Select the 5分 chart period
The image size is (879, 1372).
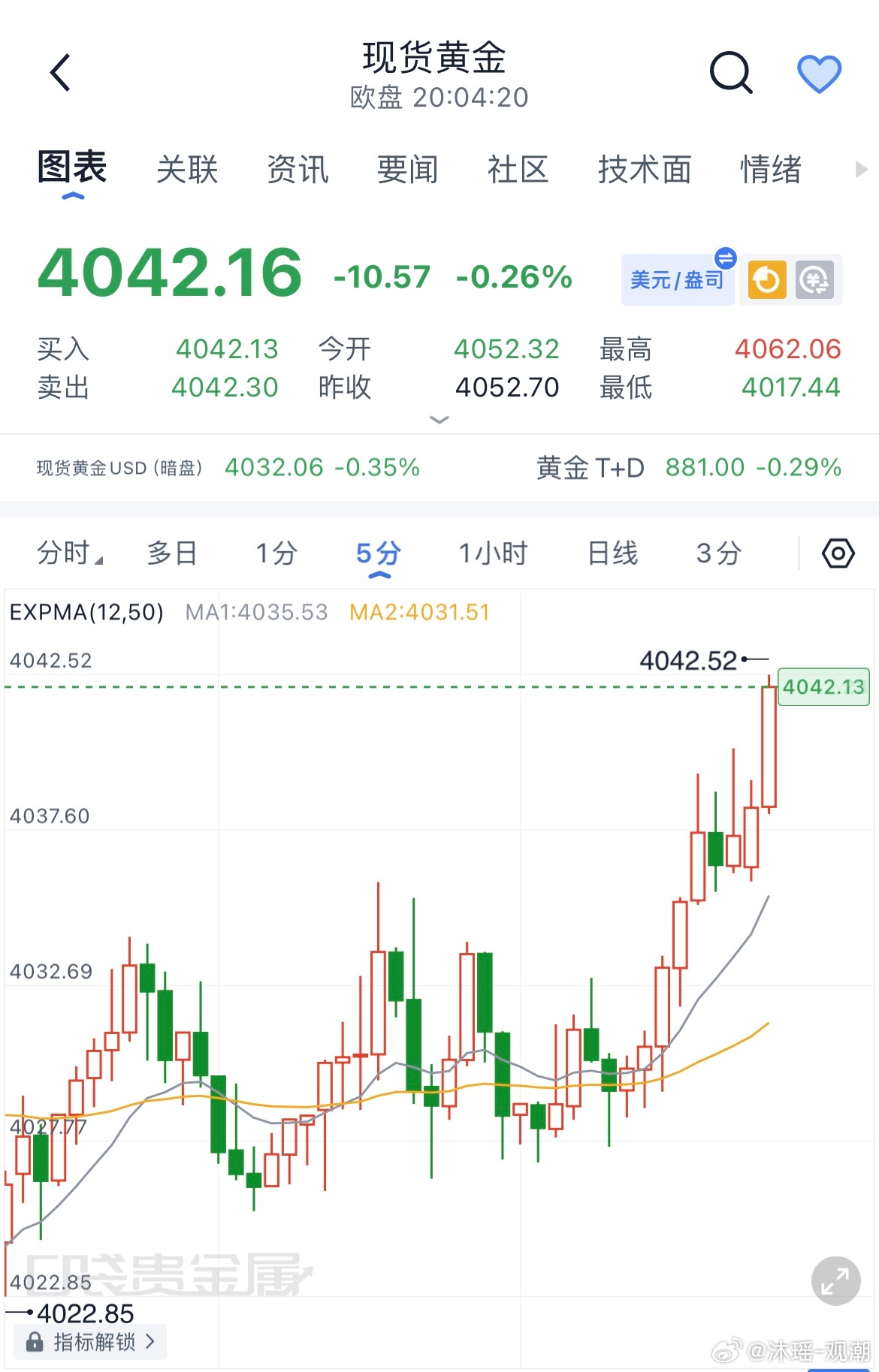(379, 553)
